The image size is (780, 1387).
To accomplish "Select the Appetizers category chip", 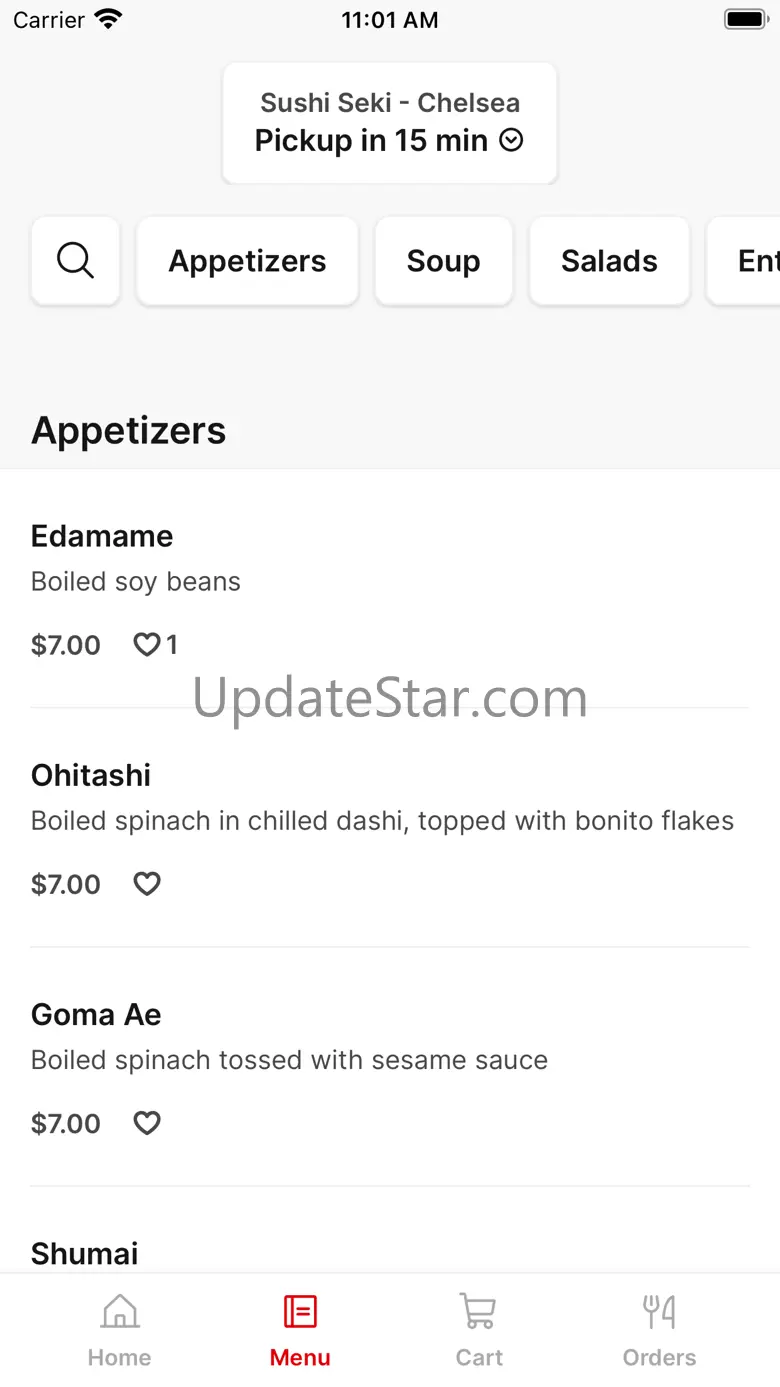I will [x=247, y=261].
